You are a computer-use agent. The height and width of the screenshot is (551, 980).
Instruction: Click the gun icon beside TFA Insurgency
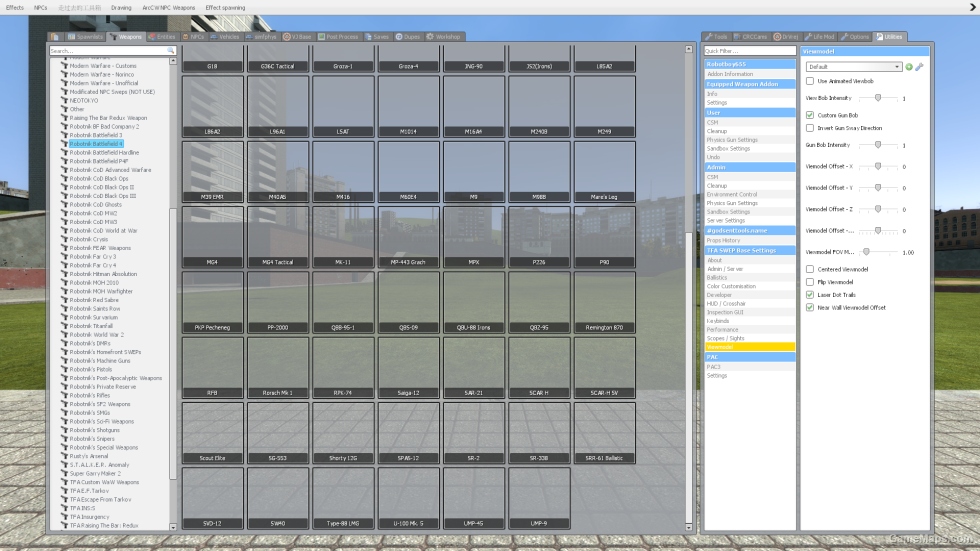coord(64,517)
